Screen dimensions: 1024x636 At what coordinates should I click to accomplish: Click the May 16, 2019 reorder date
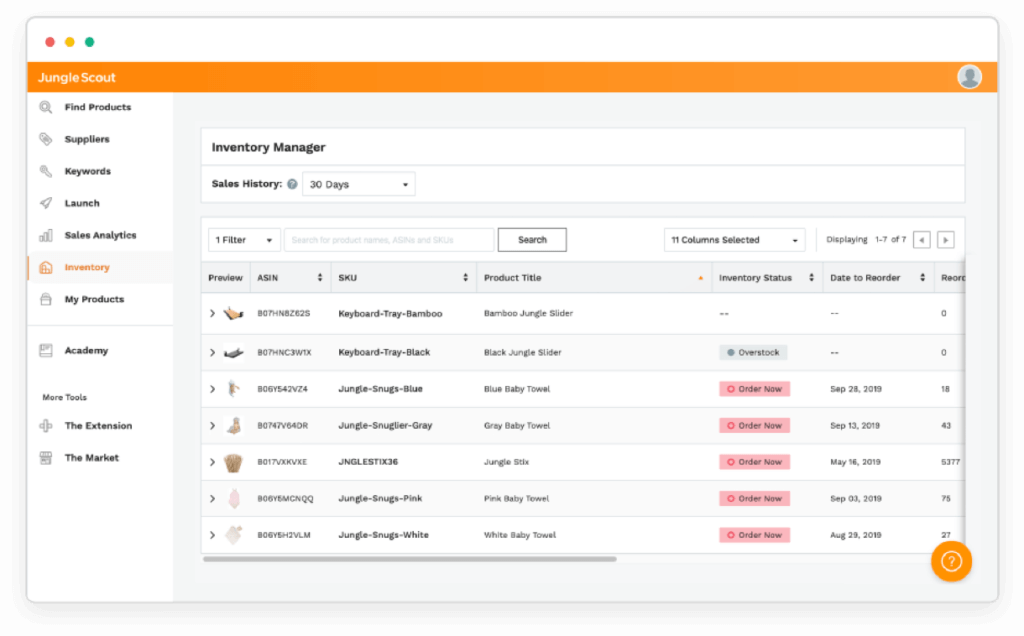click(x=856, y=462)
